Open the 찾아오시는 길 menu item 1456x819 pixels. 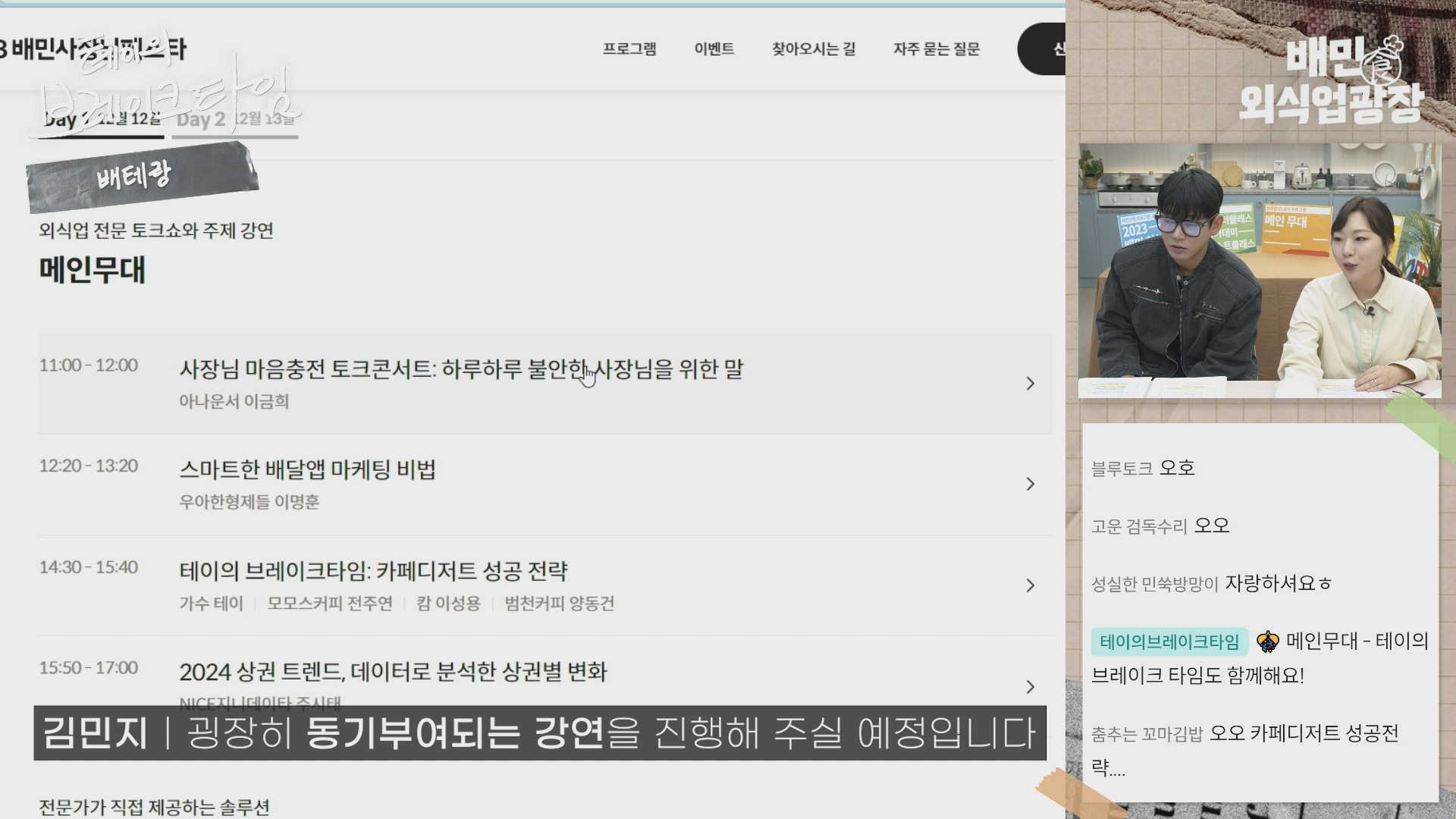814,49
